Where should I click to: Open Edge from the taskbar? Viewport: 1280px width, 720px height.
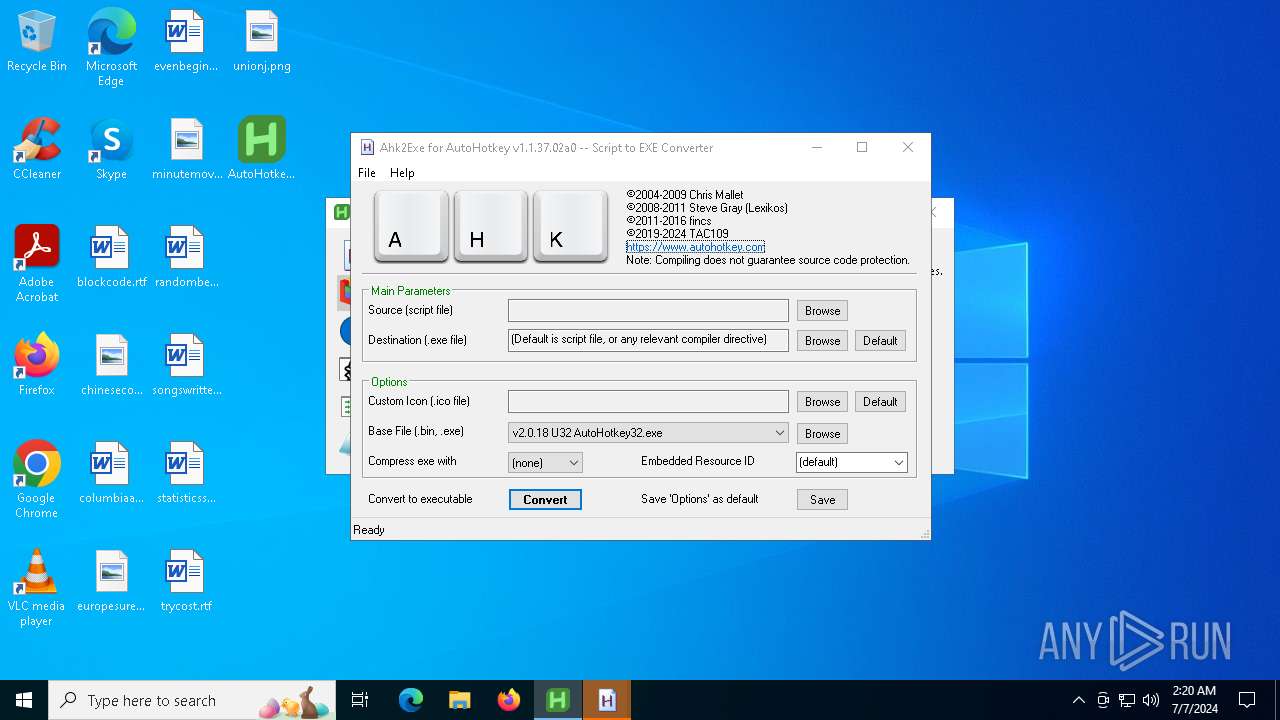(x=411, y=700)
